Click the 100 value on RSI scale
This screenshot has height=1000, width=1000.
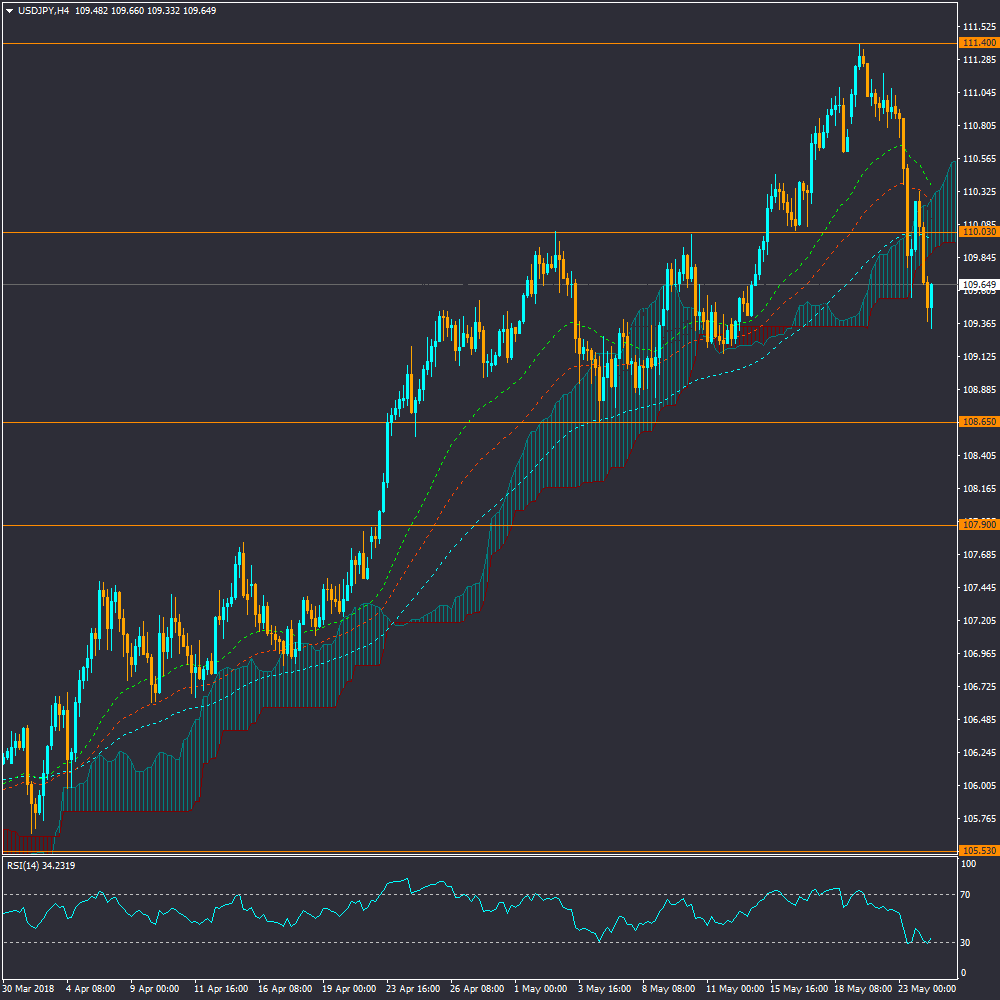point(968,864)
